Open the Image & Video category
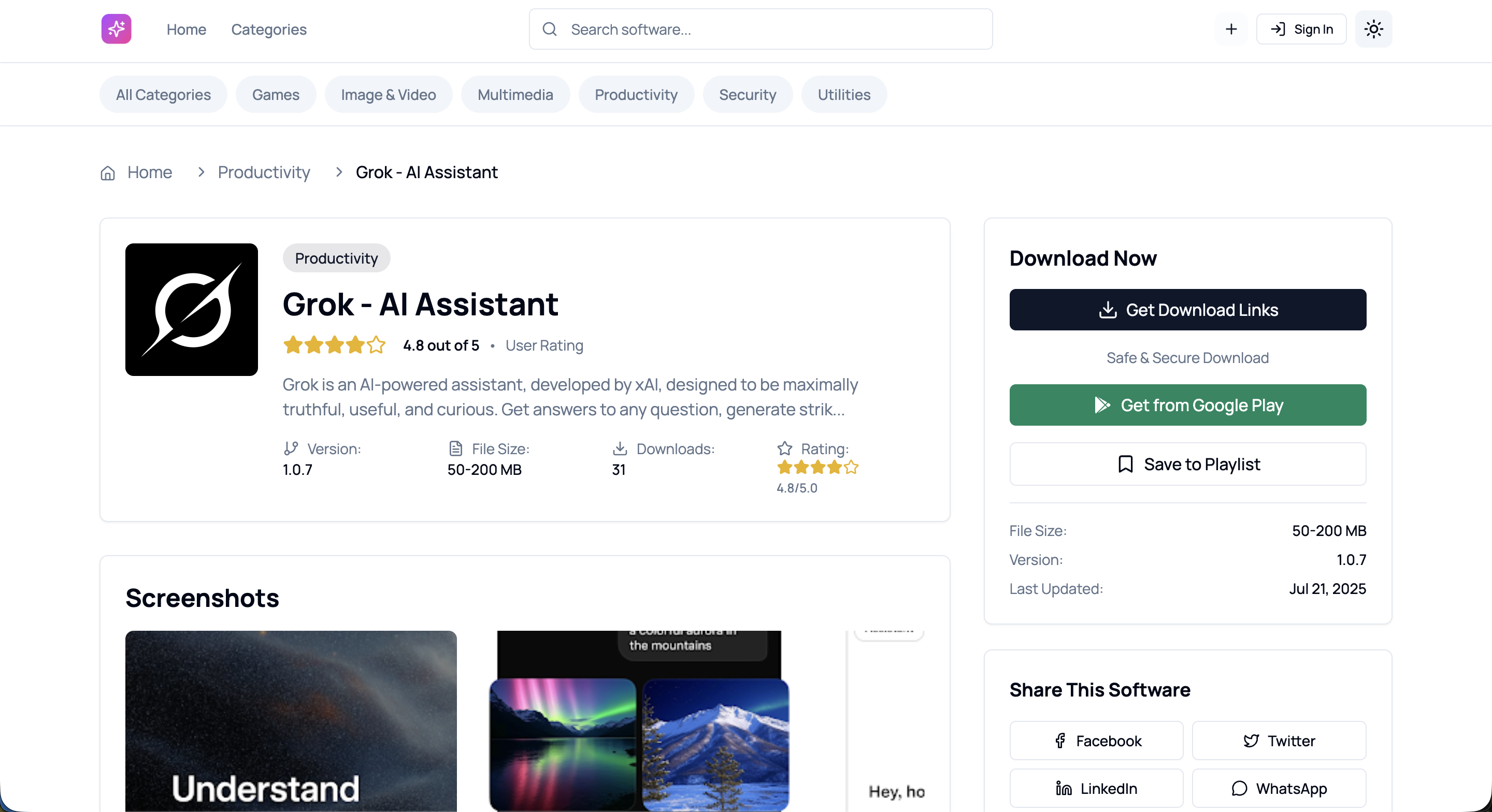The width and height of the screenshot is (1492, 812). [388, 94]
